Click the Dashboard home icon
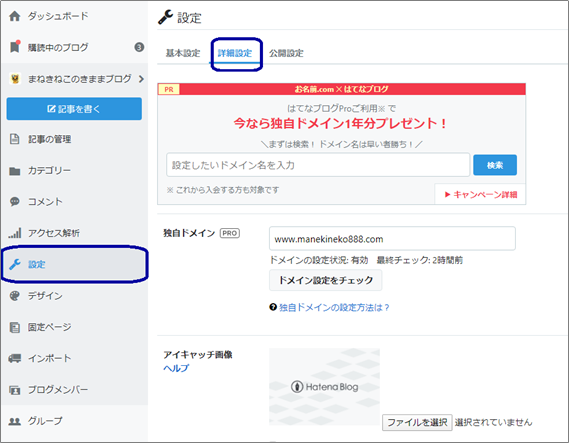Image resolution: width=569 pixels, height=443 pixels. (15, 16)
